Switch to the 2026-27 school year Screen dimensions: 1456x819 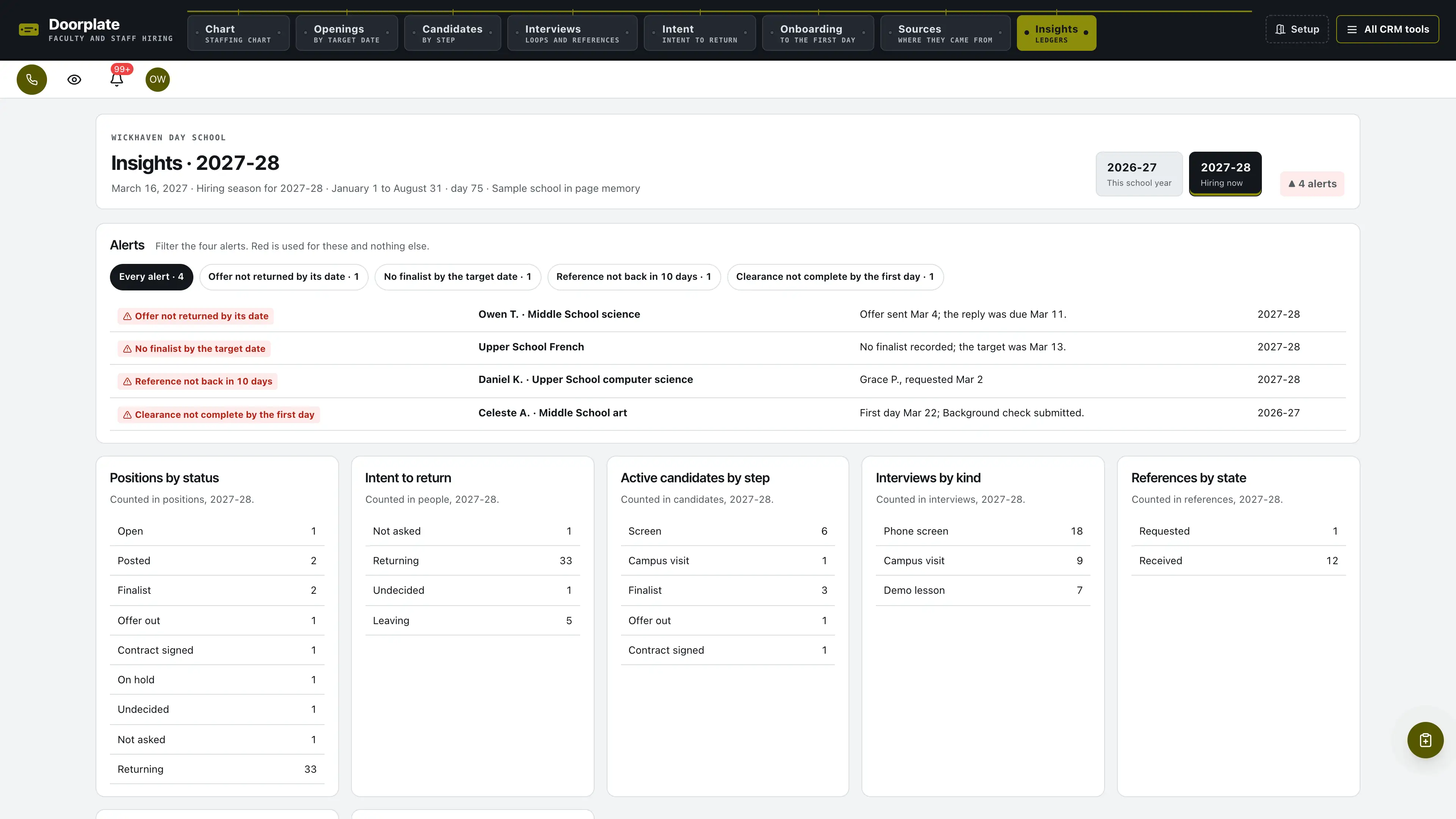[x=1139, y=174]
